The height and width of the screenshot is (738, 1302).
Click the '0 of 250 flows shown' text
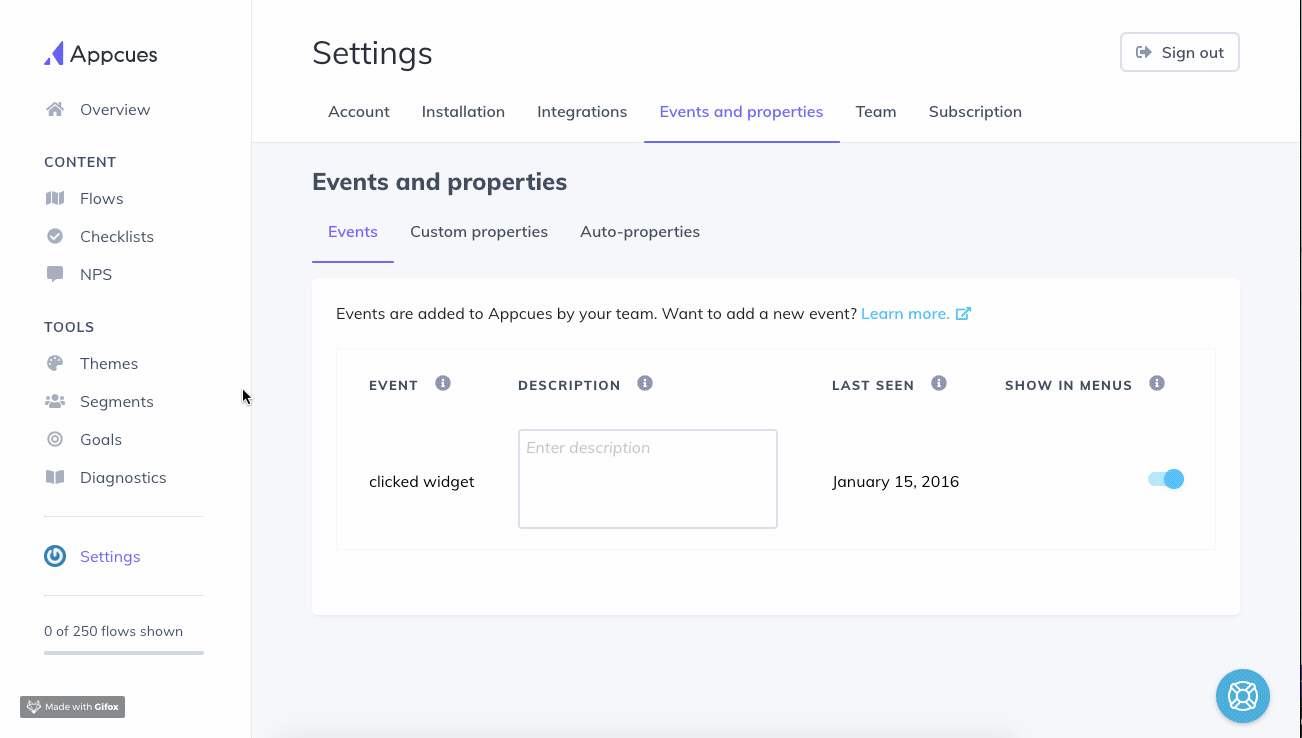(114, 631)
